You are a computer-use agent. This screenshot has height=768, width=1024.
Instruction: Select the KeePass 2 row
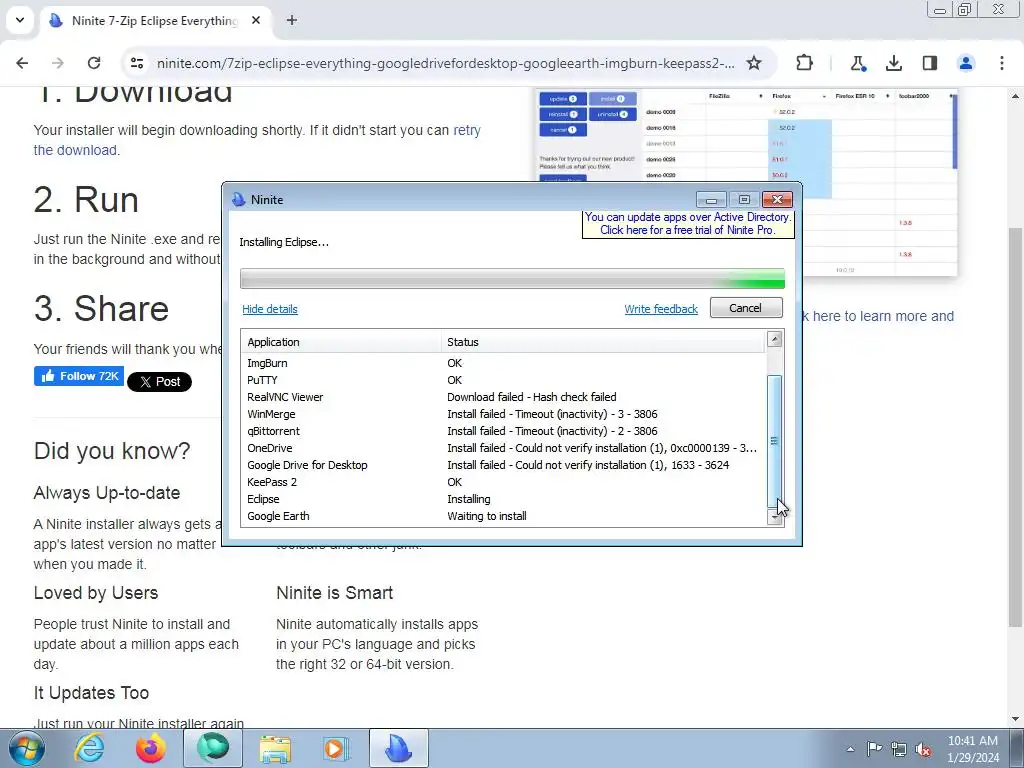pyautogui.click(x=503, y=482)
